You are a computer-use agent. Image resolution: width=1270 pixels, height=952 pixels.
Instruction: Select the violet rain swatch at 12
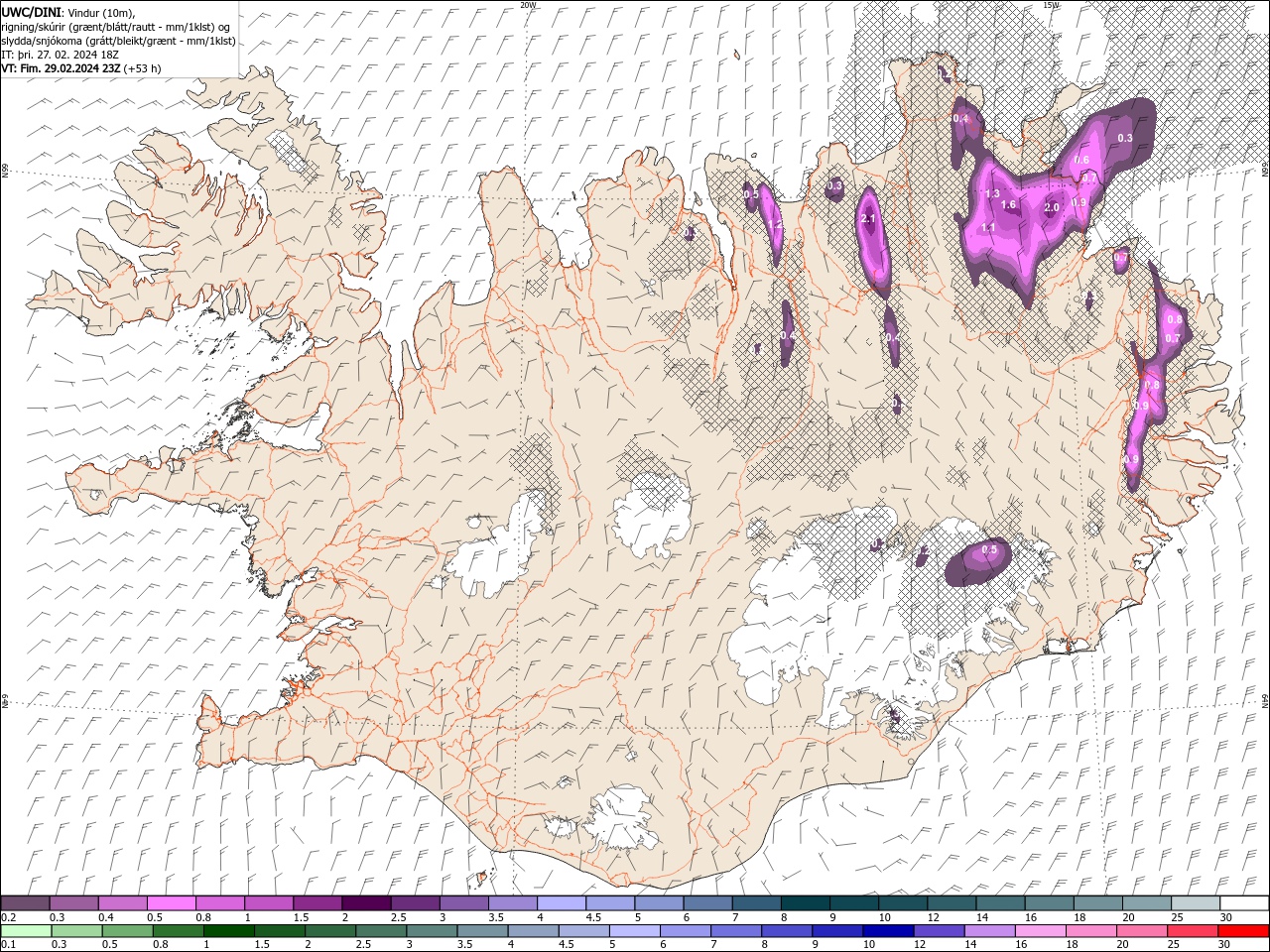[939, 931]
